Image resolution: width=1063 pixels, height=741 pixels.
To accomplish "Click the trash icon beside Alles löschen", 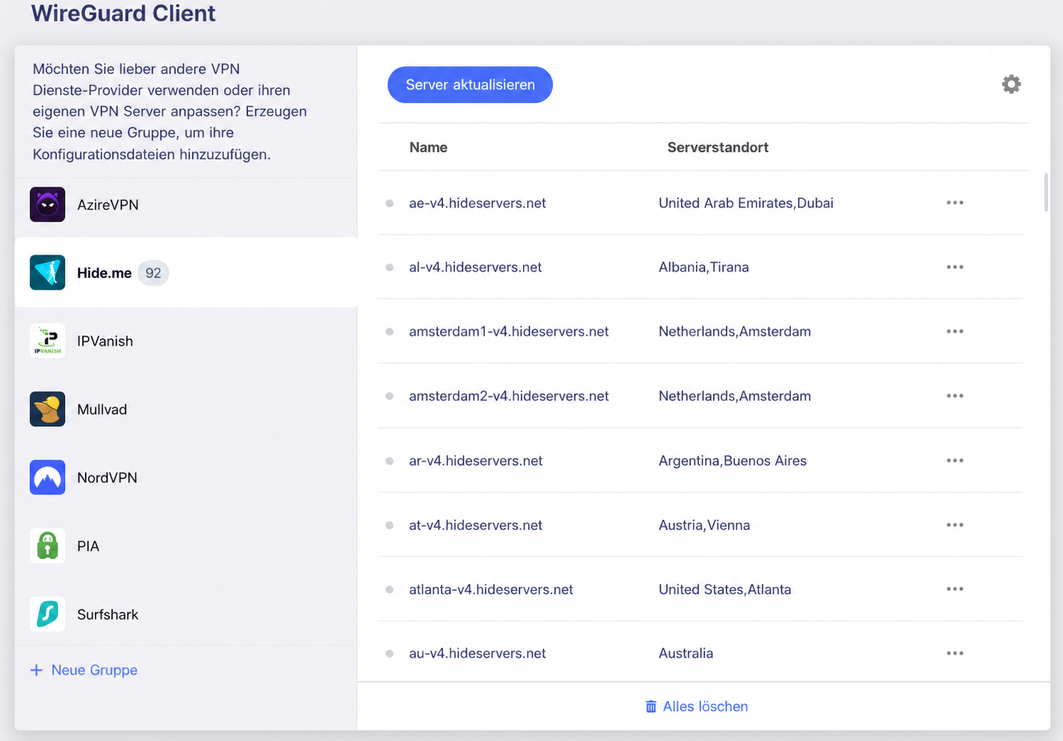I will [651, 706].
